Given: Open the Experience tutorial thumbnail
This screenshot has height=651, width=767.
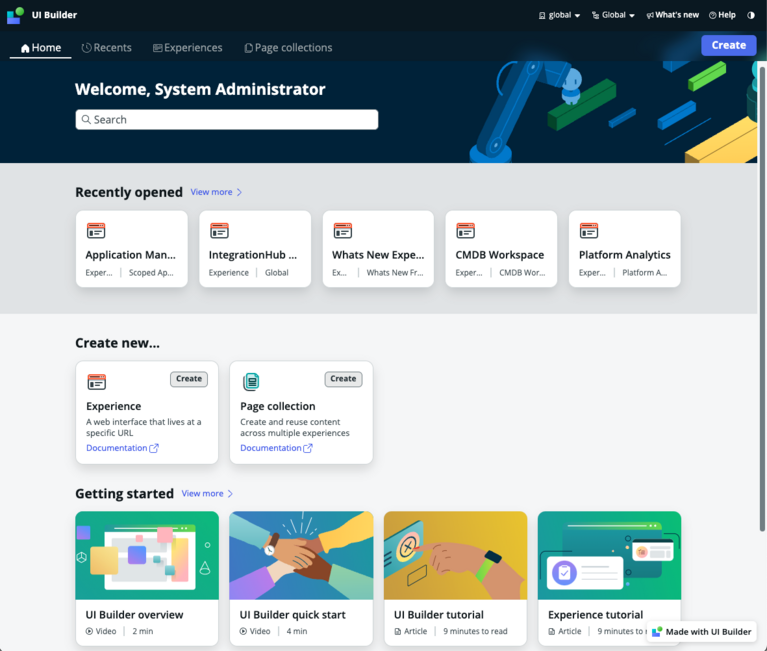Looking at the screenshot, I should 609,555.
